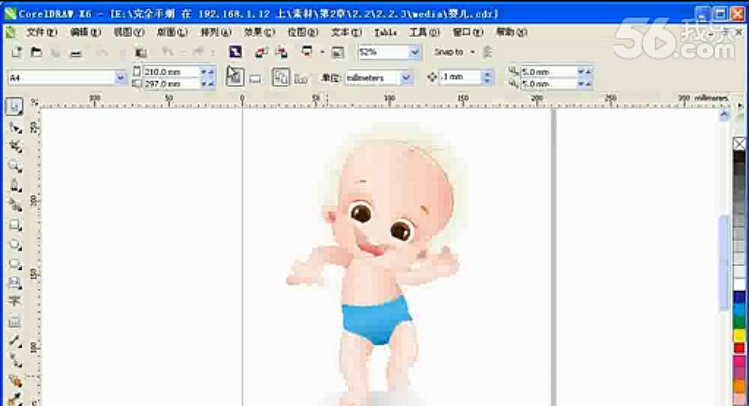Adjust the nudge offset .1 mm stepper

tap(487, 77)
